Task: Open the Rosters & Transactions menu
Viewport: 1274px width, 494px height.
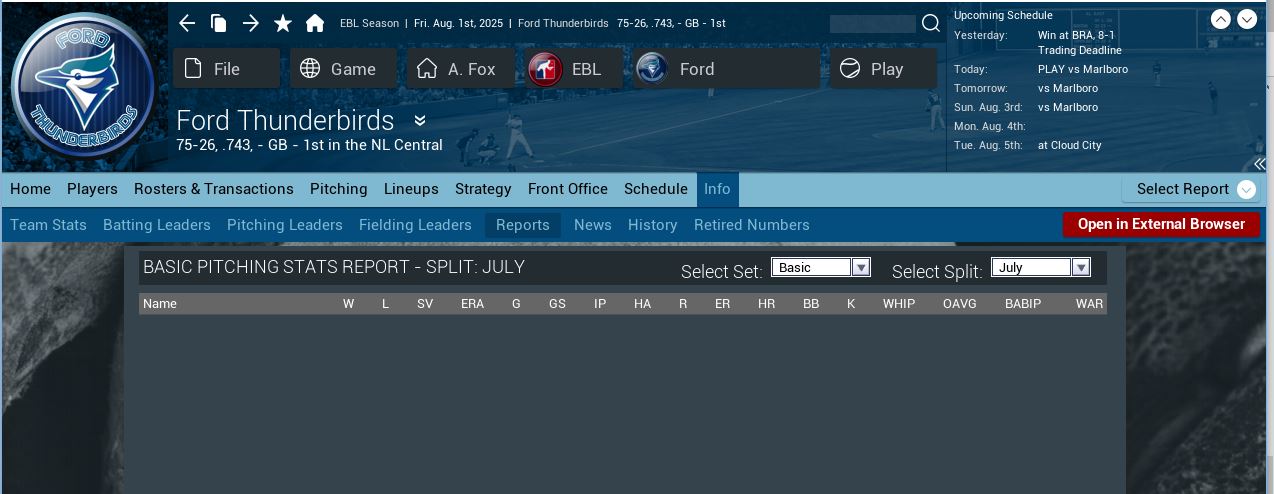Action: pyautogui.click(x=214, y=189)
